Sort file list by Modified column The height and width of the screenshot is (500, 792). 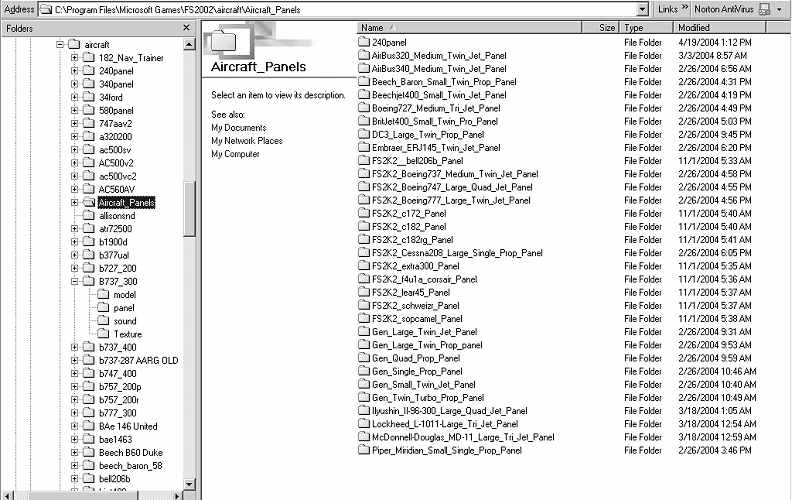point(720,28)
